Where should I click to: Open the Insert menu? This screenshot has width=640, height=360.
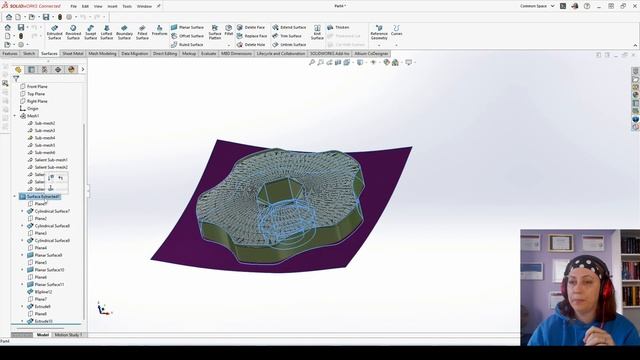pos(112,6)
